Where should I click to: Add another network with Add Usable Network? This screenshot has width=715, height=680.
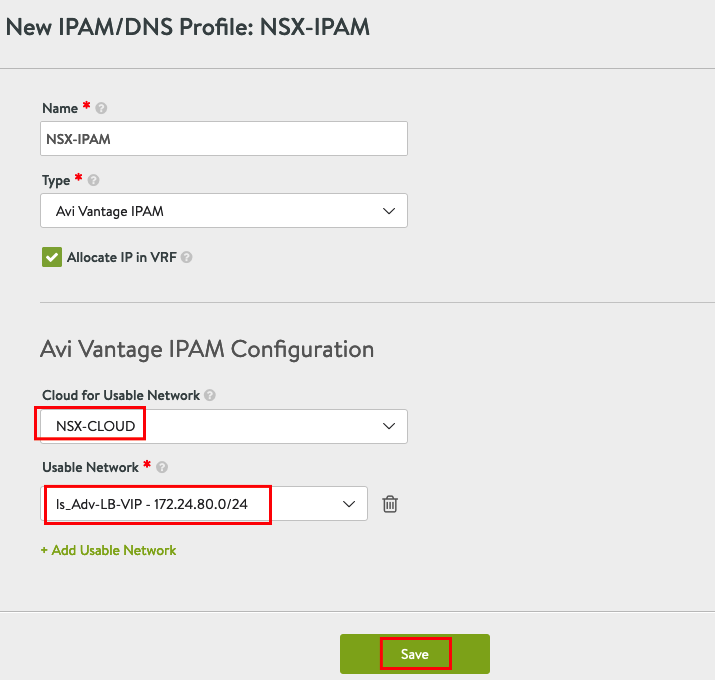pos(109,550)
